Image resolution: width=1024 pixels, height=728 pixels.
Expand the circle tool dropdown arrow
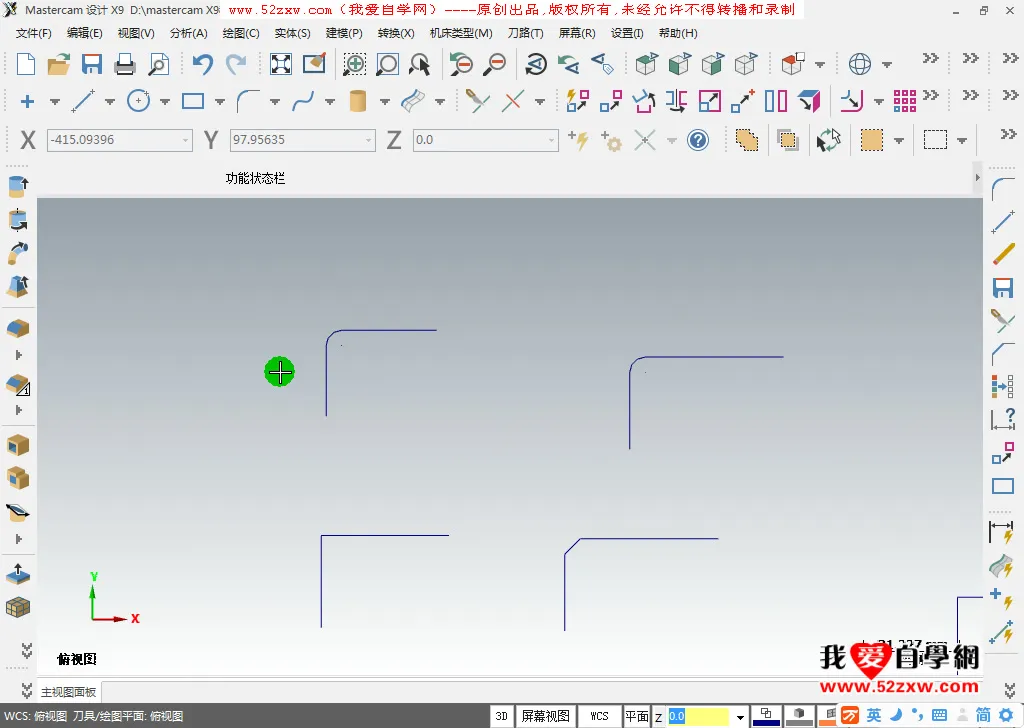(164, 102)
